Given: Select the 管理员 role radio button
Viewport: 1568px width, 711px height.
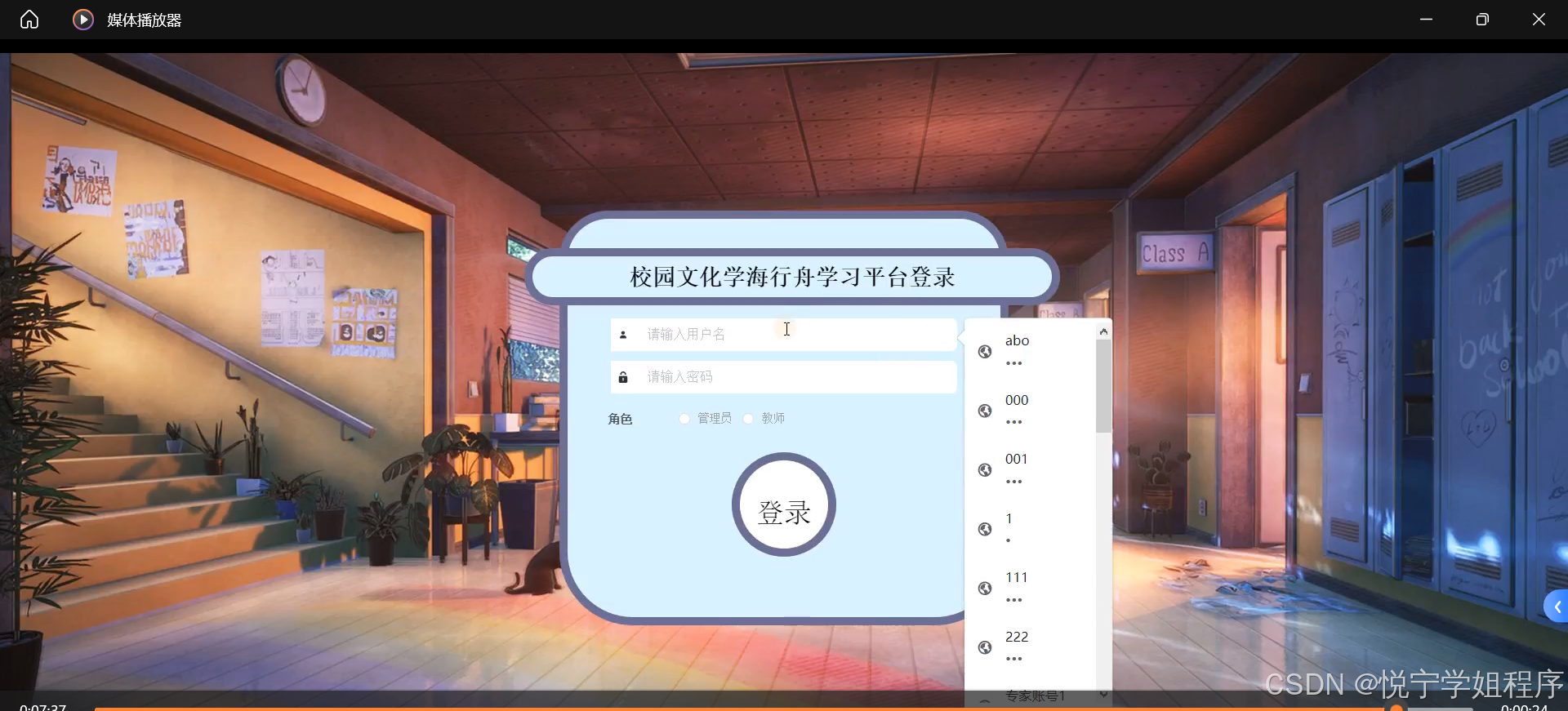Looking at the screenshot, I should coord(684,419).
